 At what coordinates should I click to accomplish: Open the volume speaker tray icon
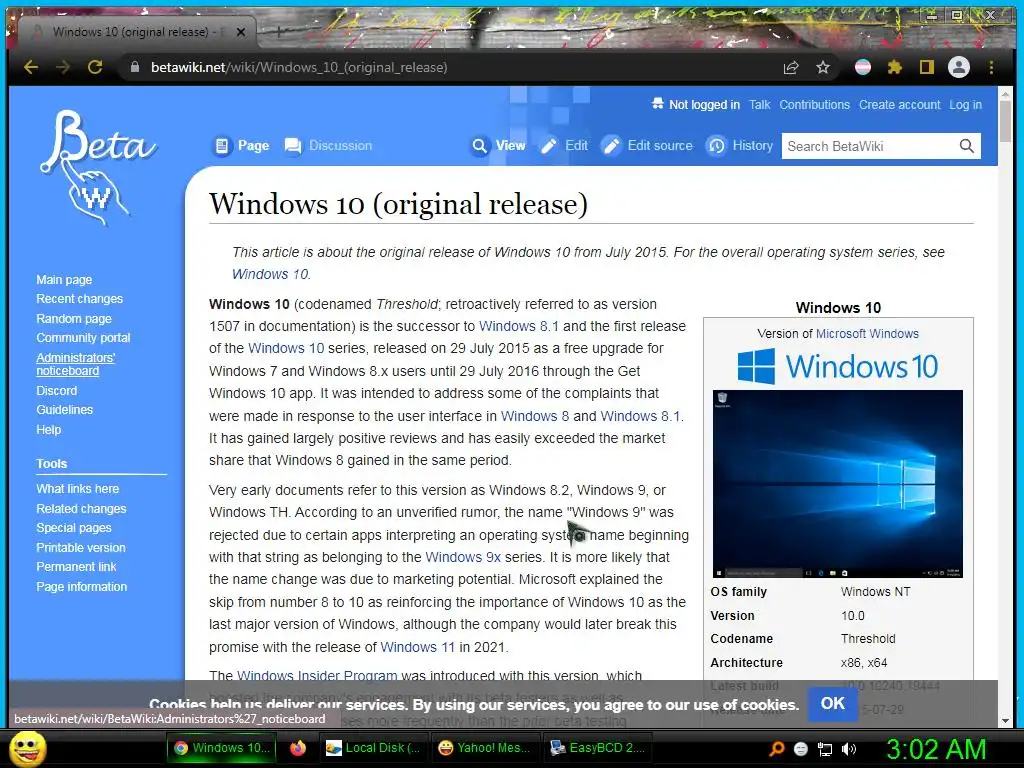tap(849, 749)
